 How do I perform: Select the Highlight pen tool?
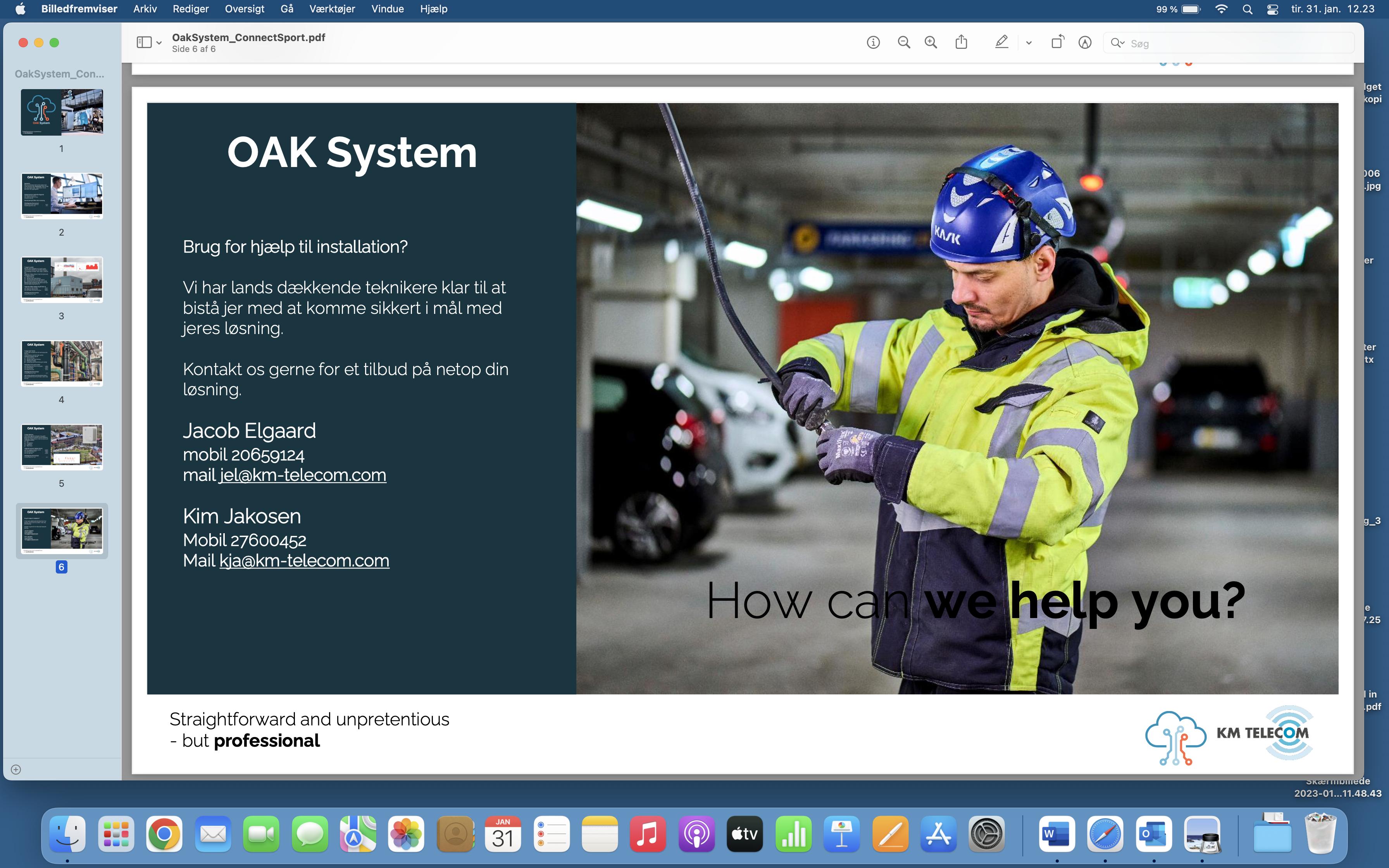click(x=1001, y=43)
